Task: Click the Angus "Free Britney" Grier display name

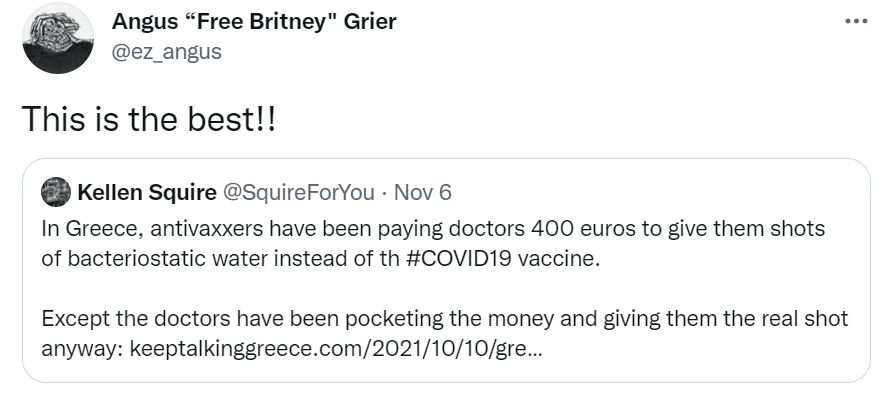Action: tap(254, 22)
